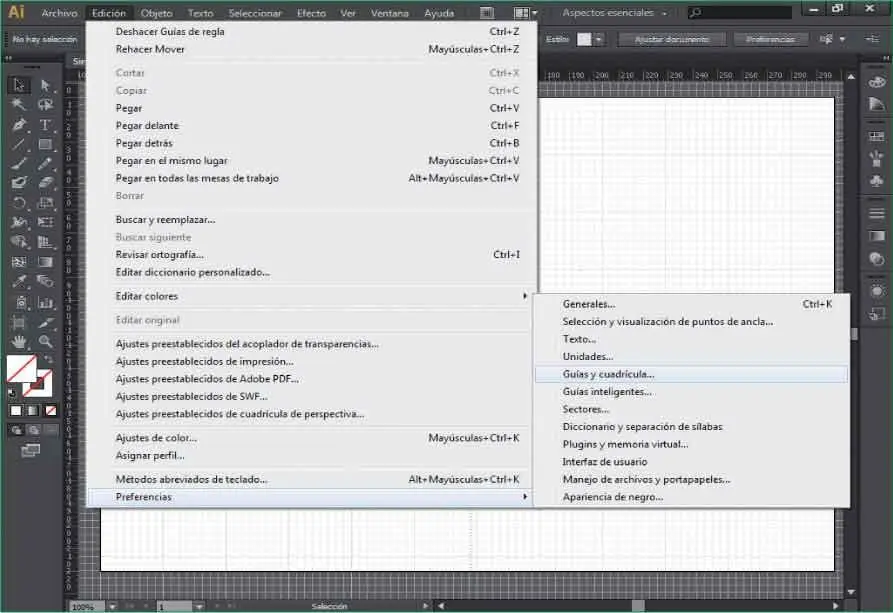The image size is (893, 613).
Task: Open the Symbols panel club icon
Action: (876, 181)
